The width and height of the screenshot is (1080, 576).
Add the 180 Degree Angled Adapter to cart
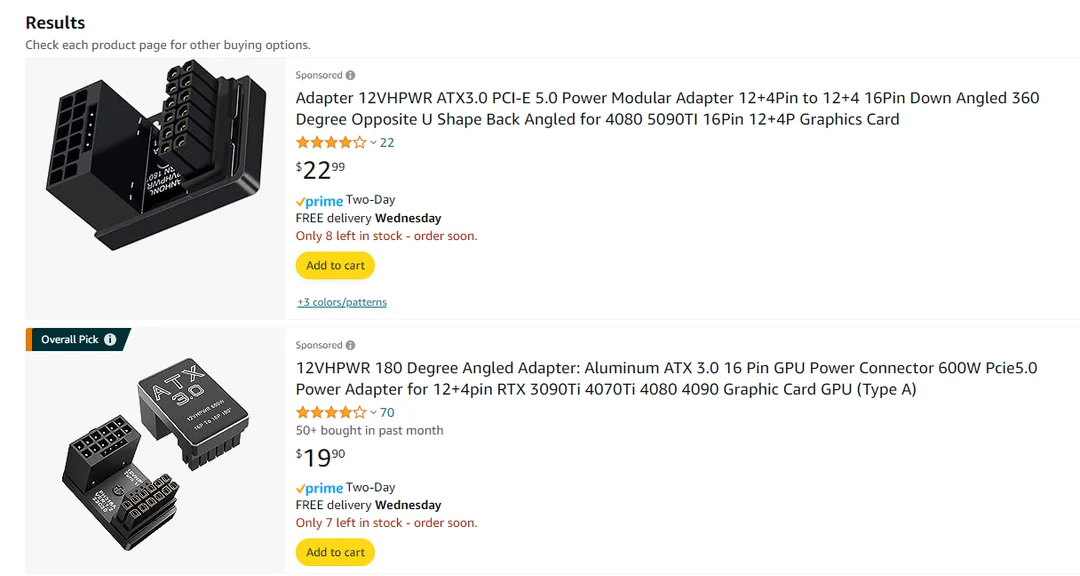coord(335,551)
